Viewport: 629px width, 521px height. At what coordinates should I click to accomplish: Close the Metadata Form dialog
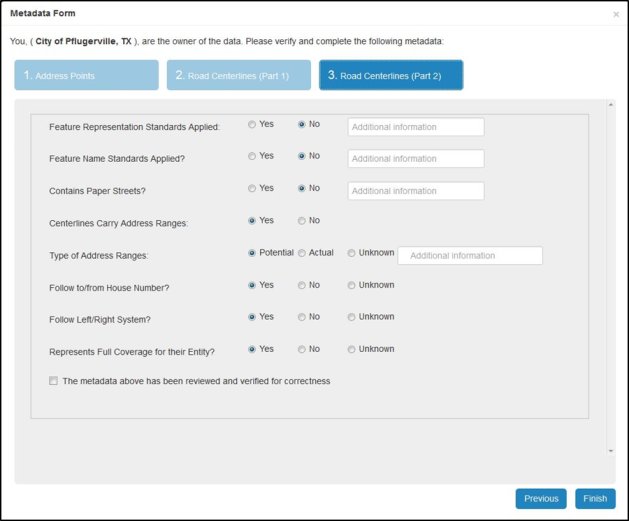pos(616,14)
